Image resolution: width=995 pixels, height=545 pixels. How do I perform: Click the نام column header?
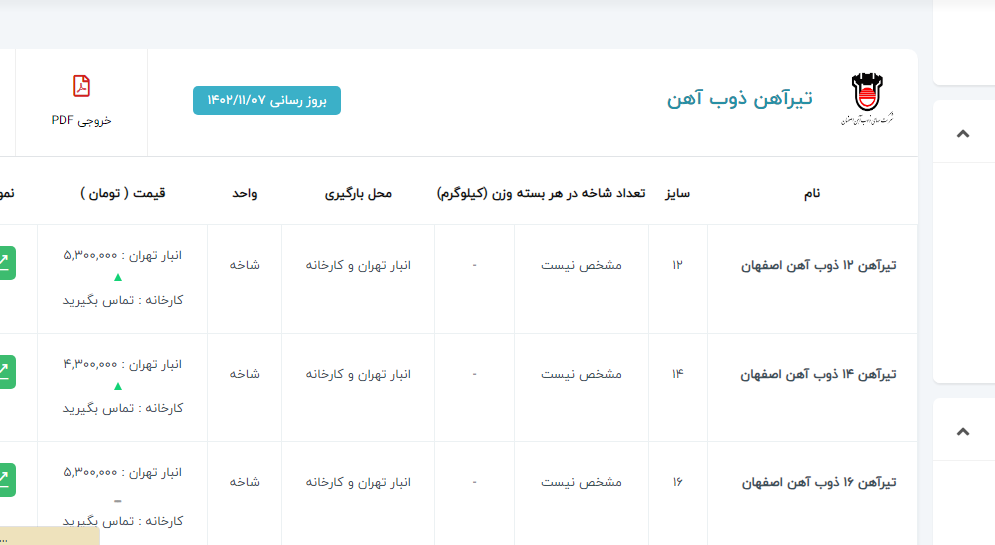click(811, 193)
